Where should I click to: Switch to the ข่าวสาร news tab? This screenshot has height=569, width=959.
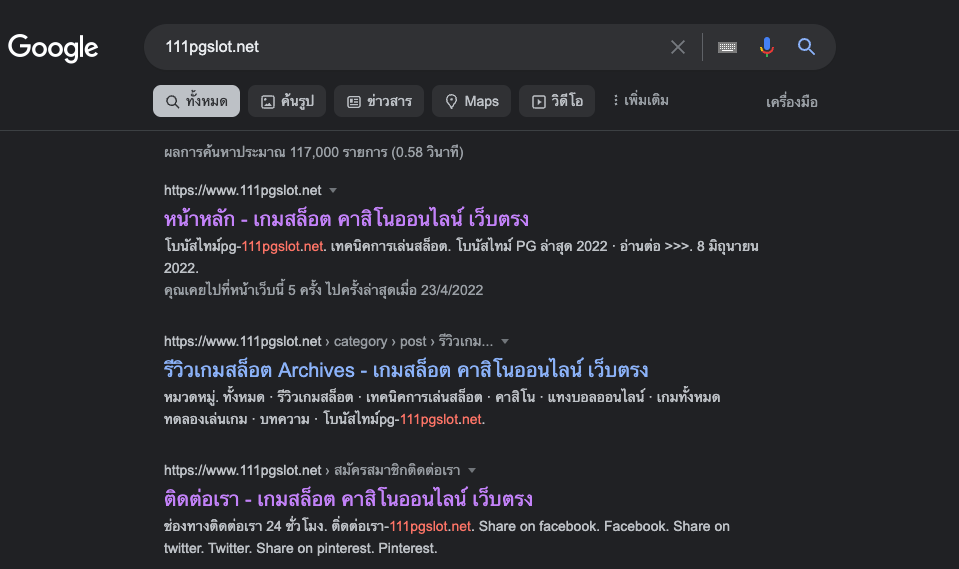click(x=379, y=101)
